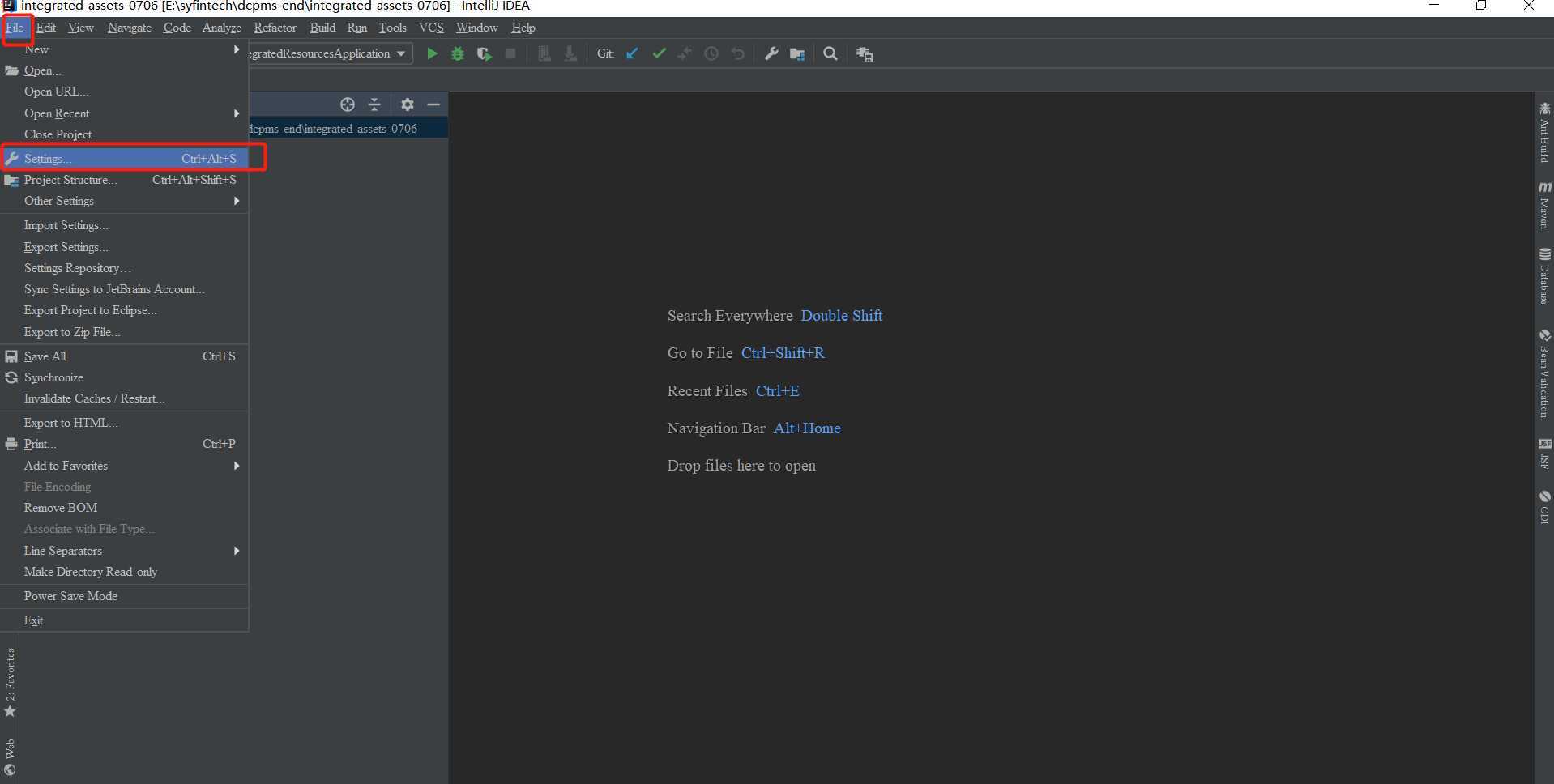Open Settings Repository...
The width and height of the screenshot is (1554, 784).
coord(124,268)
